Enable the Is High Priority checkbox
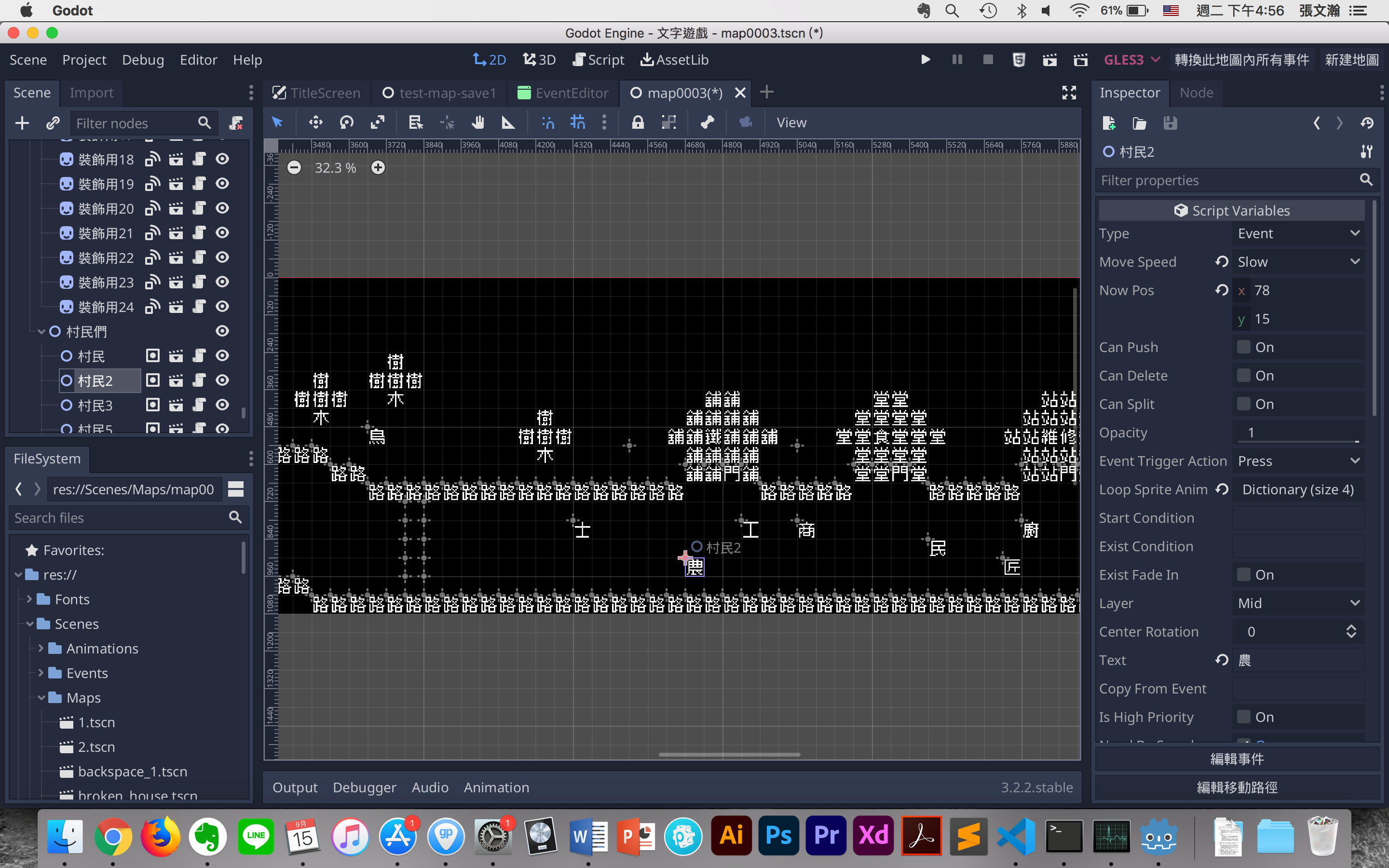The image size is (1389, 868). point(1243,717)
